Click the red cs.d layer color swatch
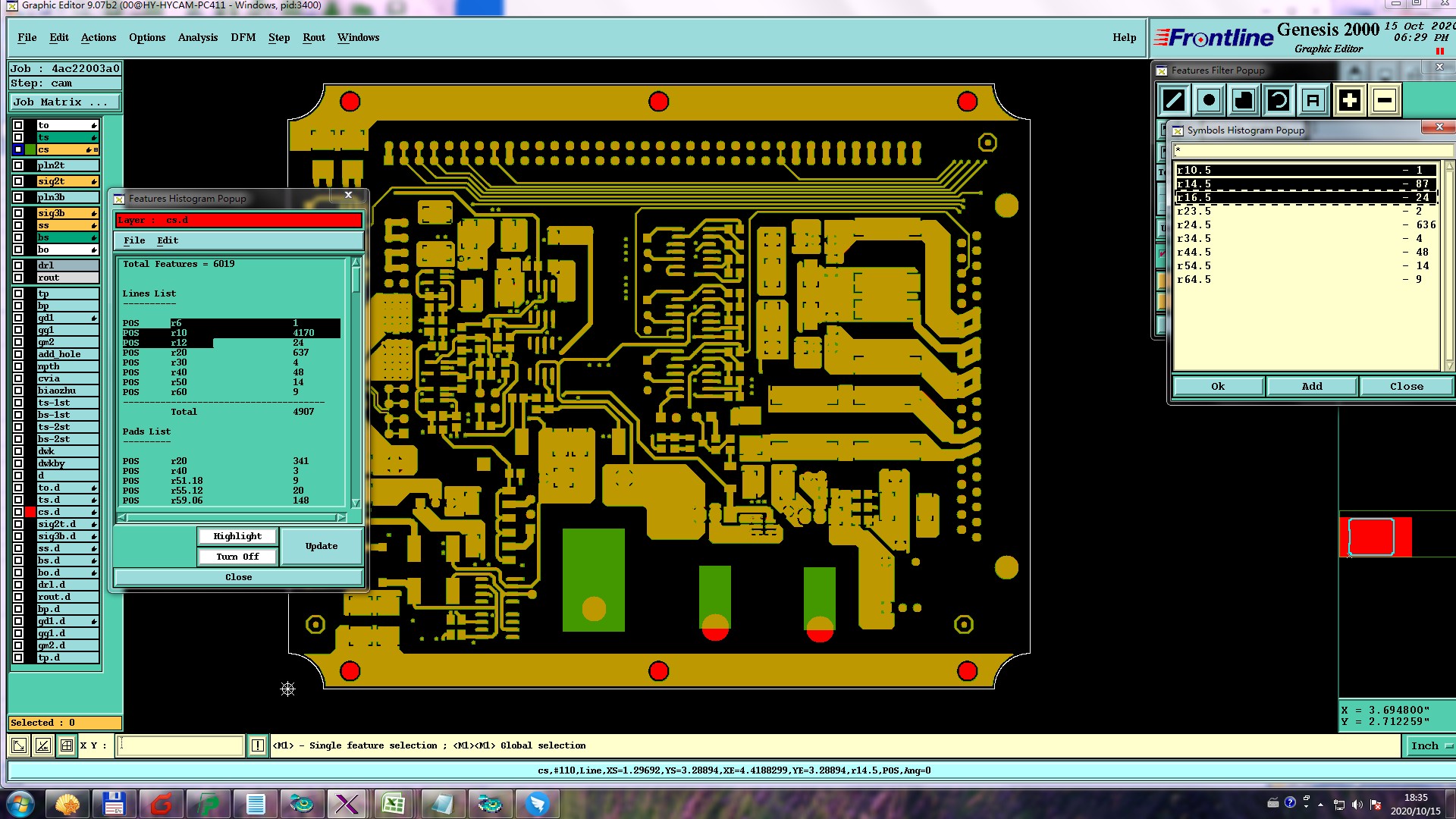 pyautogui.click(x=30, y=512)
